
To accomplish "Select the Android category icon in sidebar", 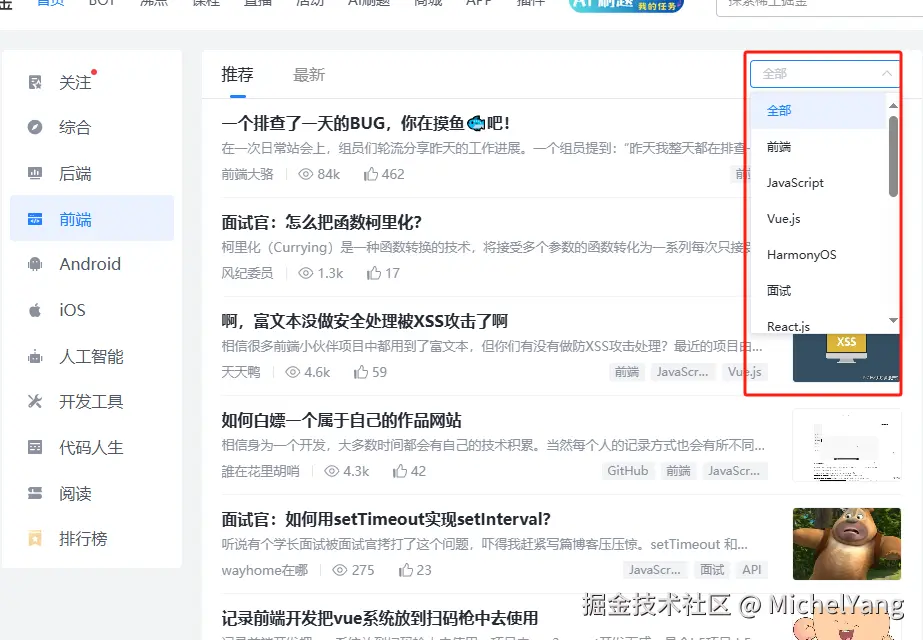I will point(33,264).
